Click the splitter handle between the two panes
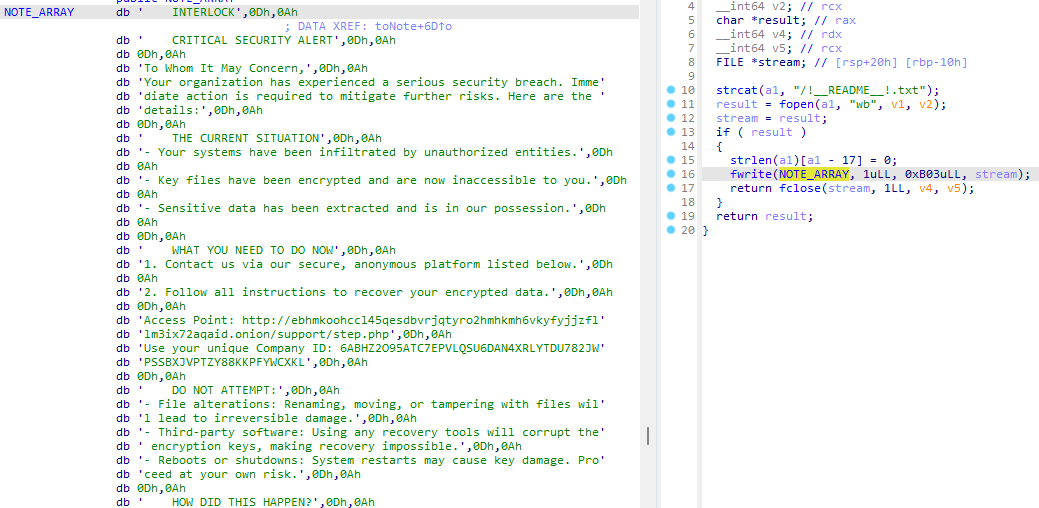Image resolution: width=1039 pixels, height=508 pixels. click(x=648, y=435)
